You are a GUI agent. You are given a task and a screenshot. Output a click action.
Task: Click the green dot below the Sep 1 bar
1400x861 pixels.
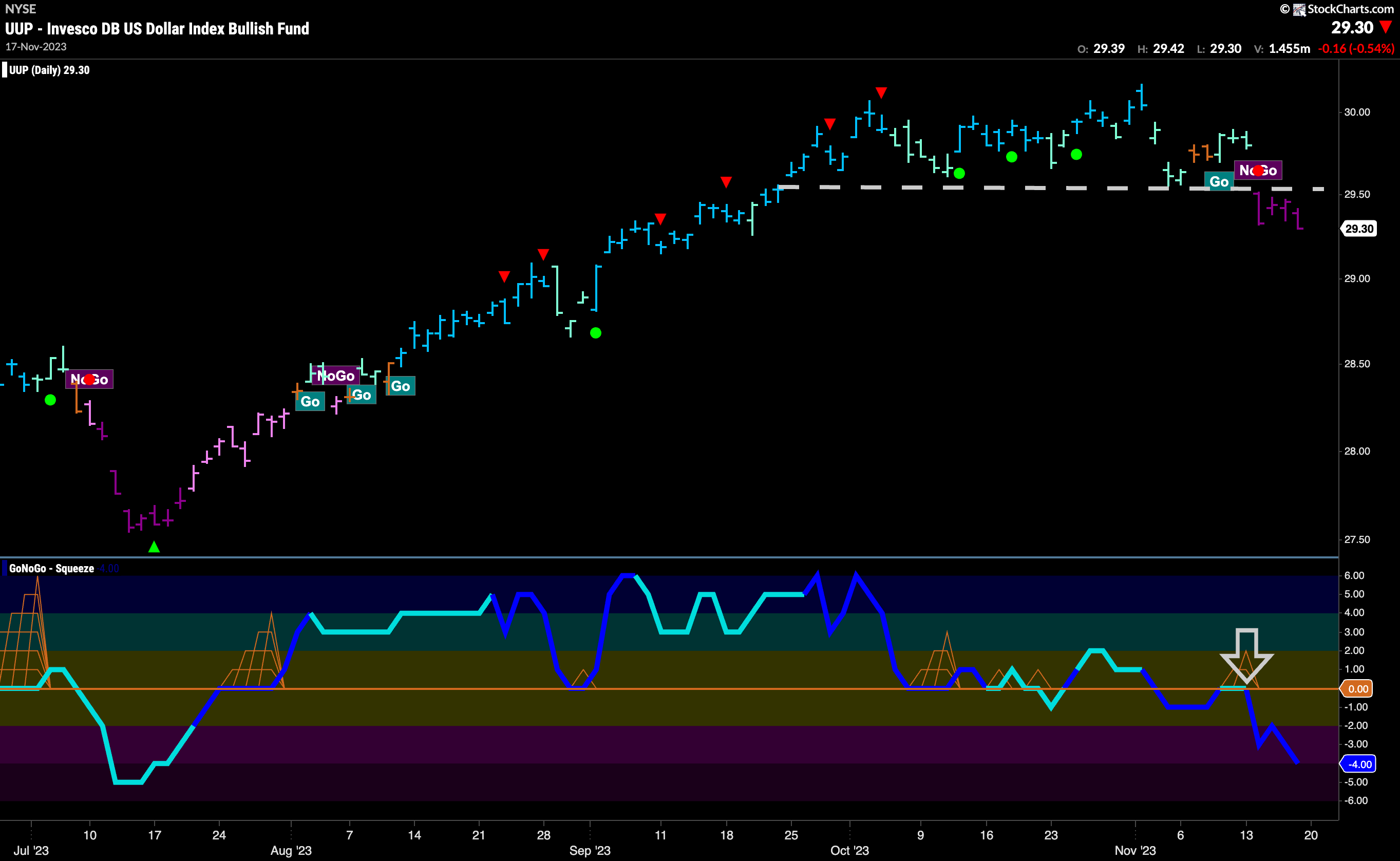[595, 332]
